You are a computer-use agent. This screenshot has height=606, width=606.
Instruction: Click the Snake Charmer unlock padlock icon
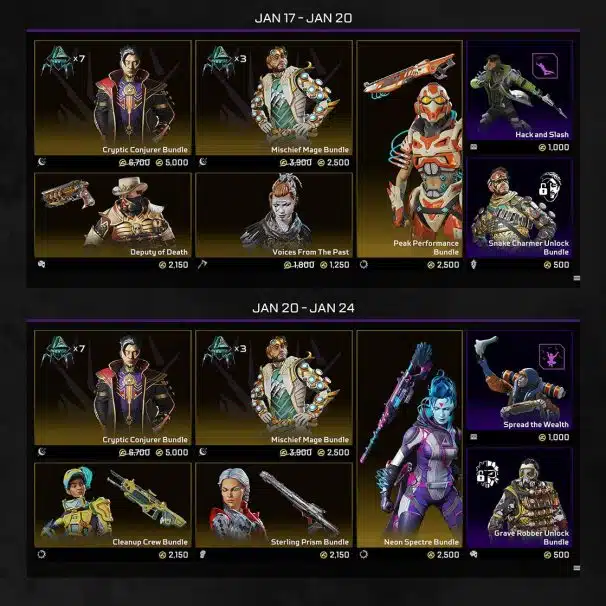[550, 186]
